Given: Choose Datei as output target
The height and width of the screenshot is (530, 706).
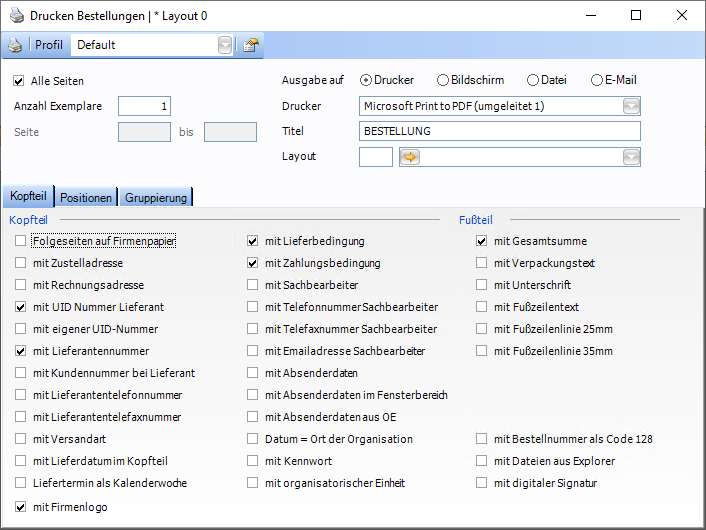Looking at the screenshot, I should [533, 80].
